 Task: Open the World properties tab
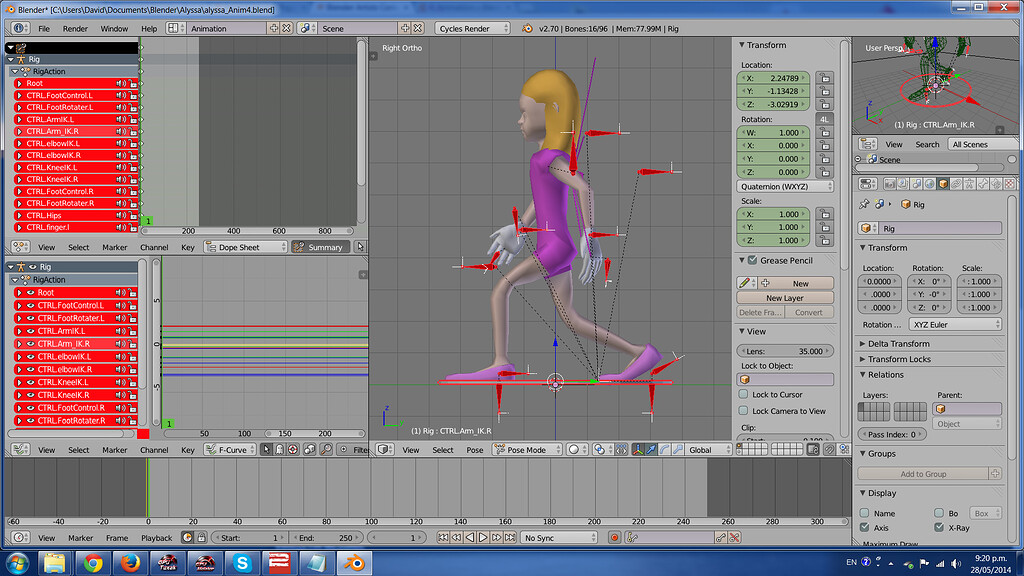[x=930, y=184]
